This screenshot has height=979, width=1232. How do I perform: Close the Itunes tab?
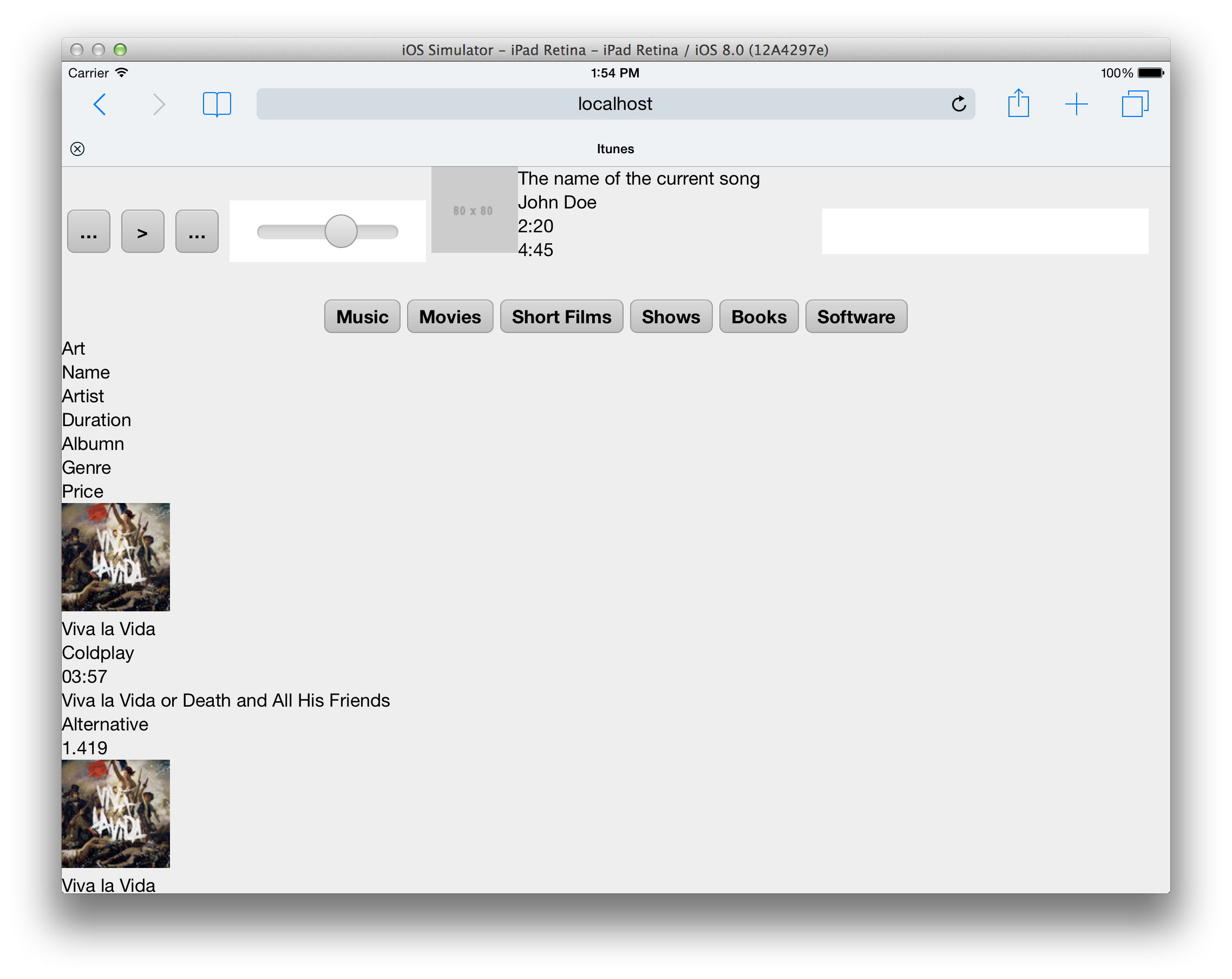(x=78, y=149)
